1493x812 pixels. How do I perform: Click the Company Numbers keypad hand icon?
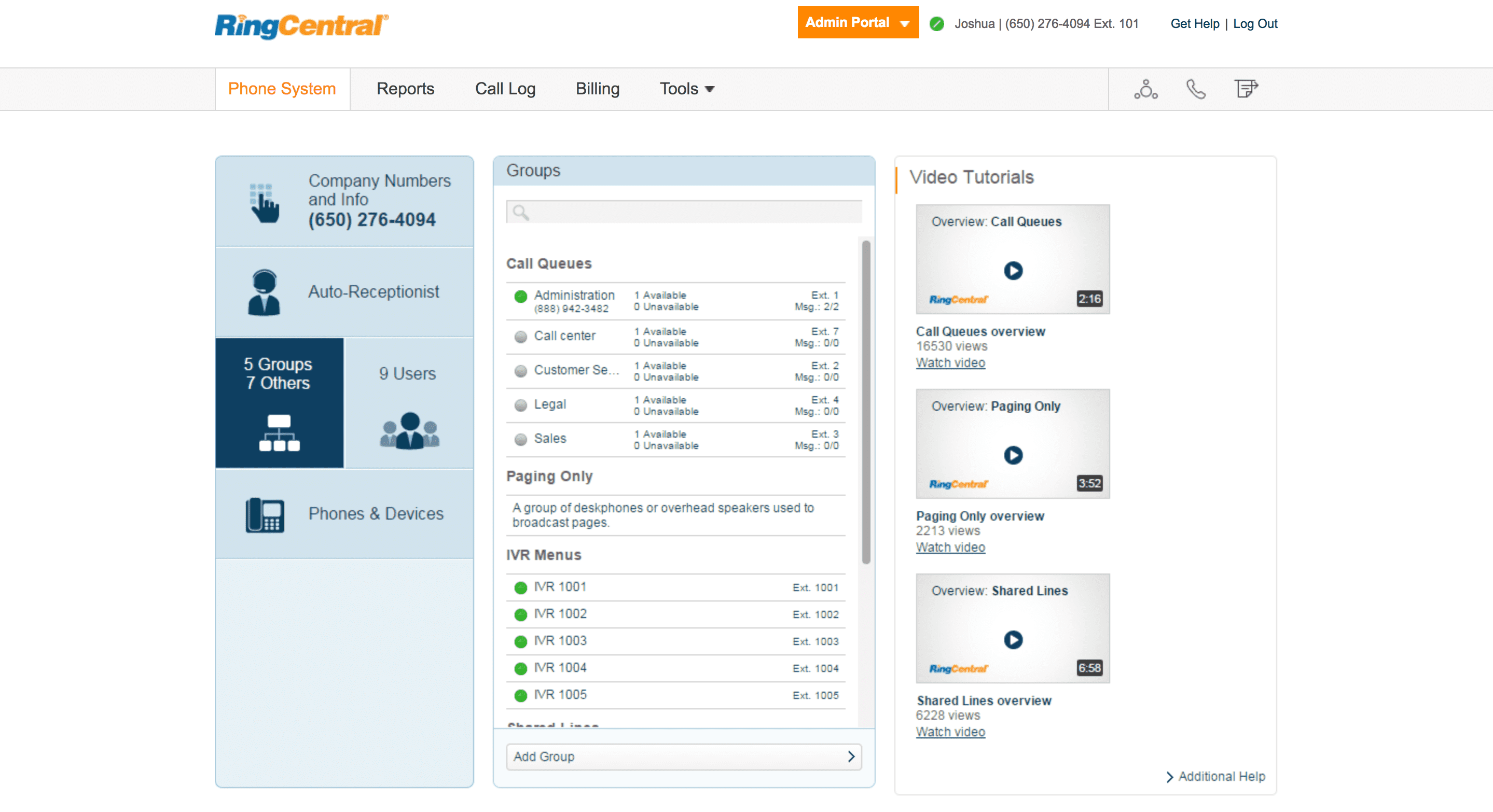[264, 203]
